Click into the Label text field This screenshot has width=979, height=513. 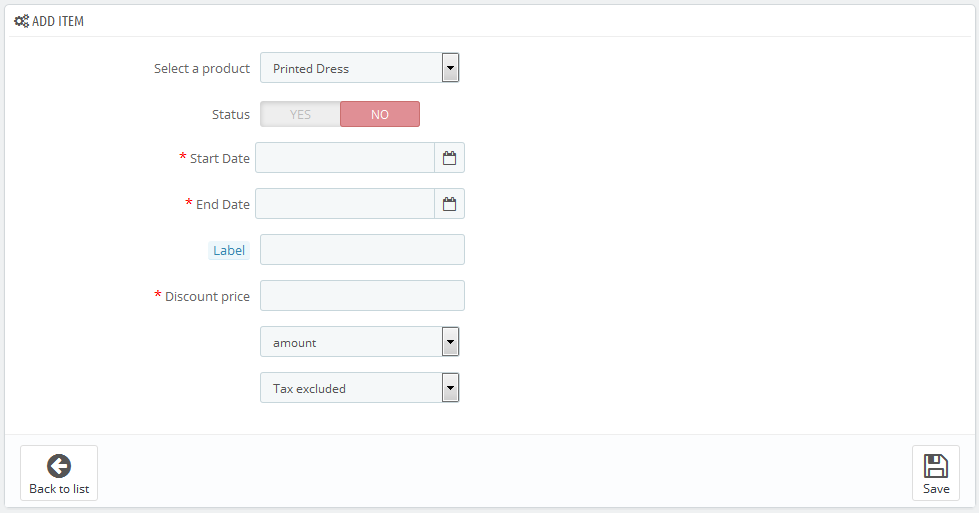[x=362, y=250]
